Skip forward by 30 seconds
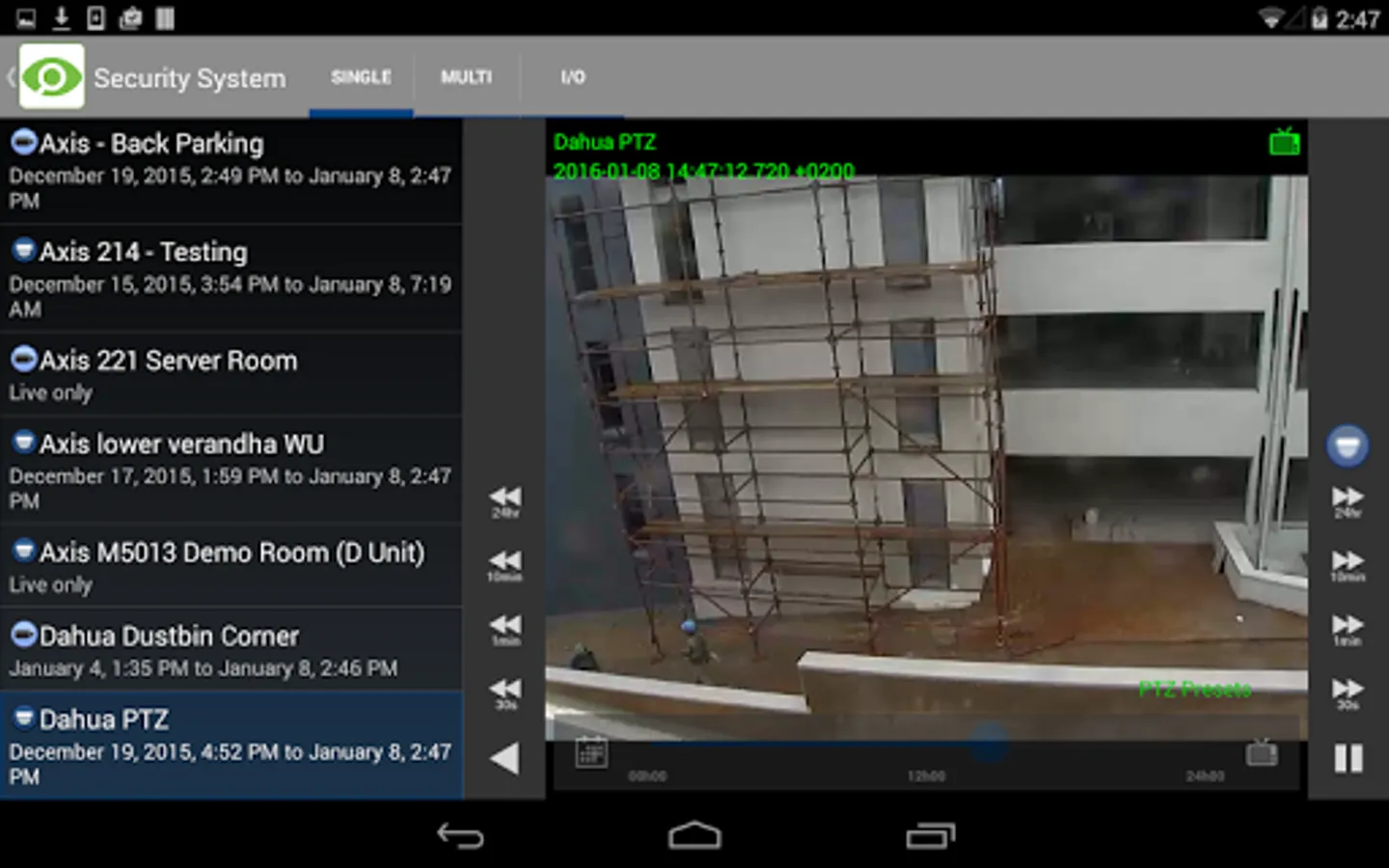 pos(1348,693)
